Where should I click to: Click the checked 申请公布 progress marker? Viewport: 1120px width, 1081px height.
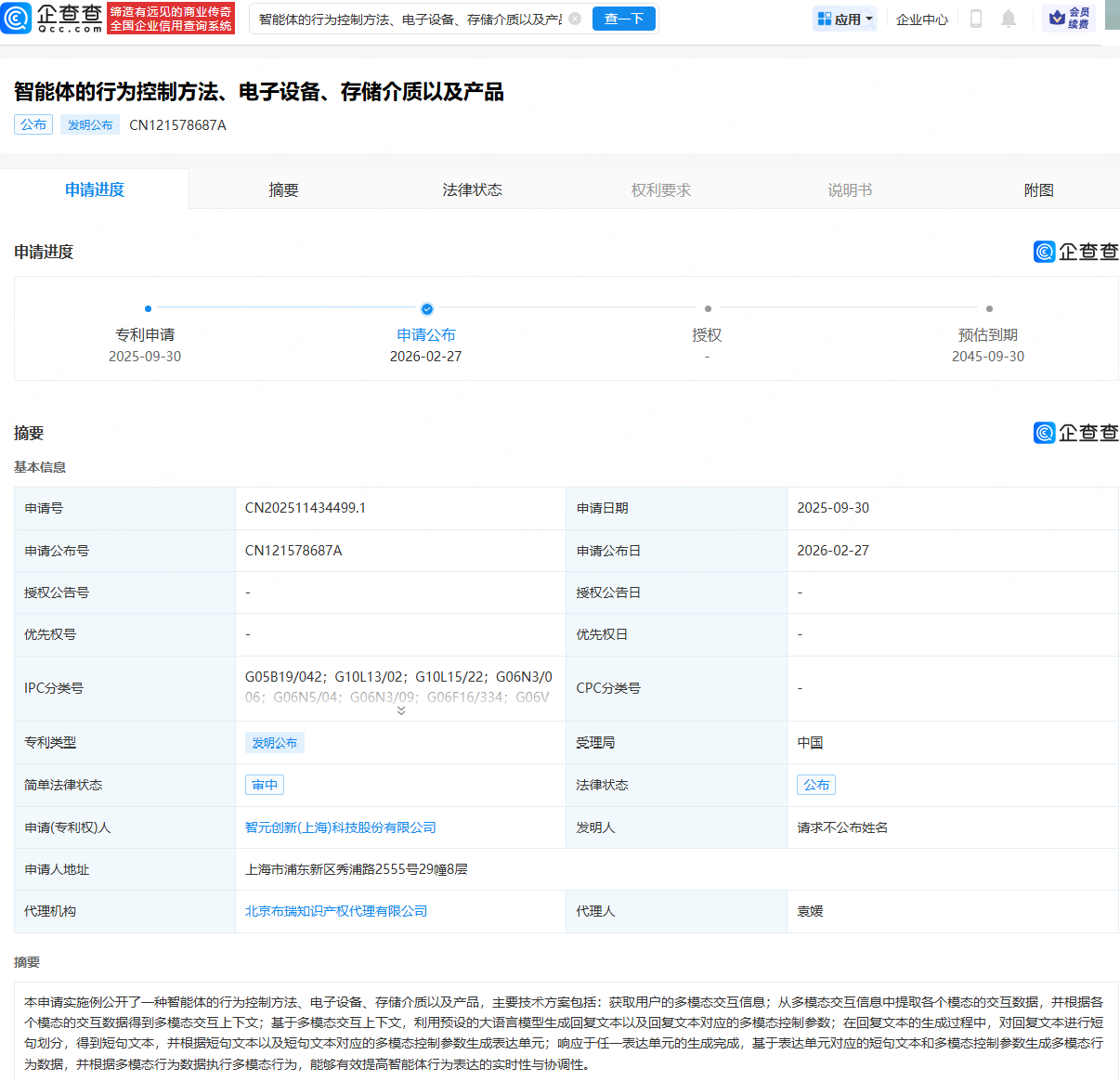426,309
